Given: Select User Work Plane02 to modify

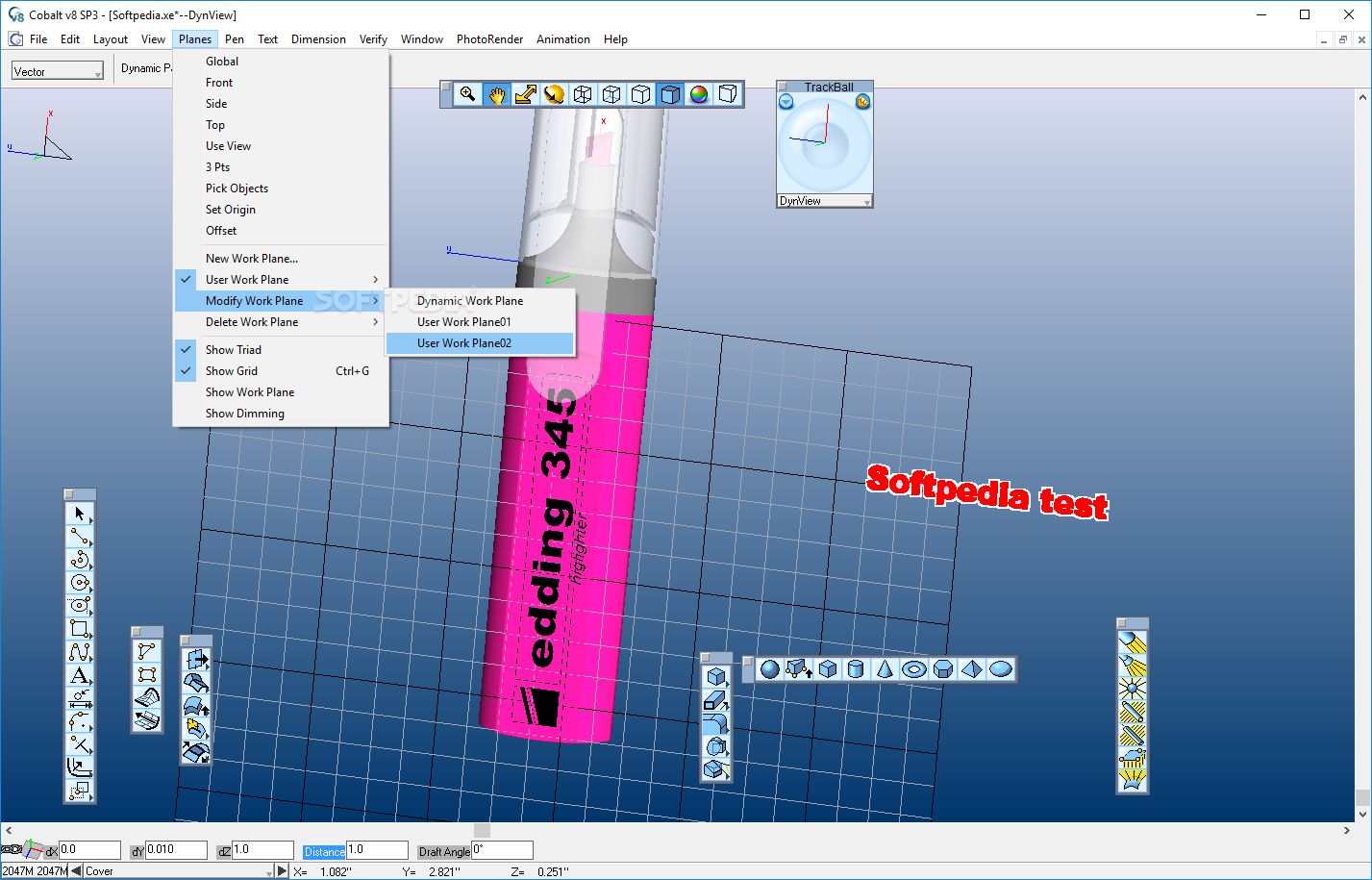Looking at the screenshot, I should point(480,343).
